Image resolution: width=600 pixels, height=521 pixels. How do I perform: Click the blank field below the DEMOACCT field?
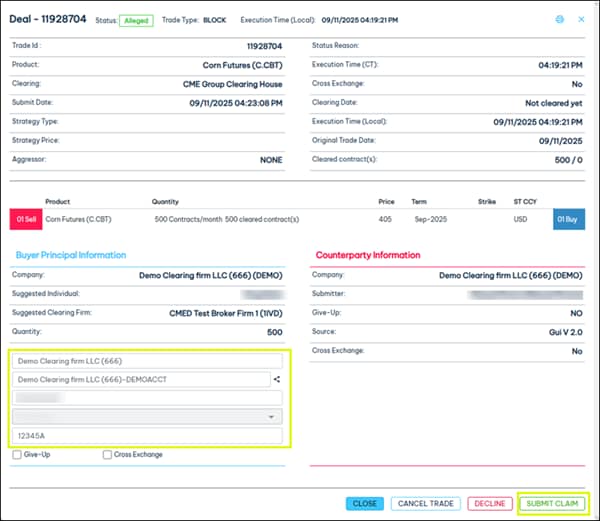pos(147,398)
